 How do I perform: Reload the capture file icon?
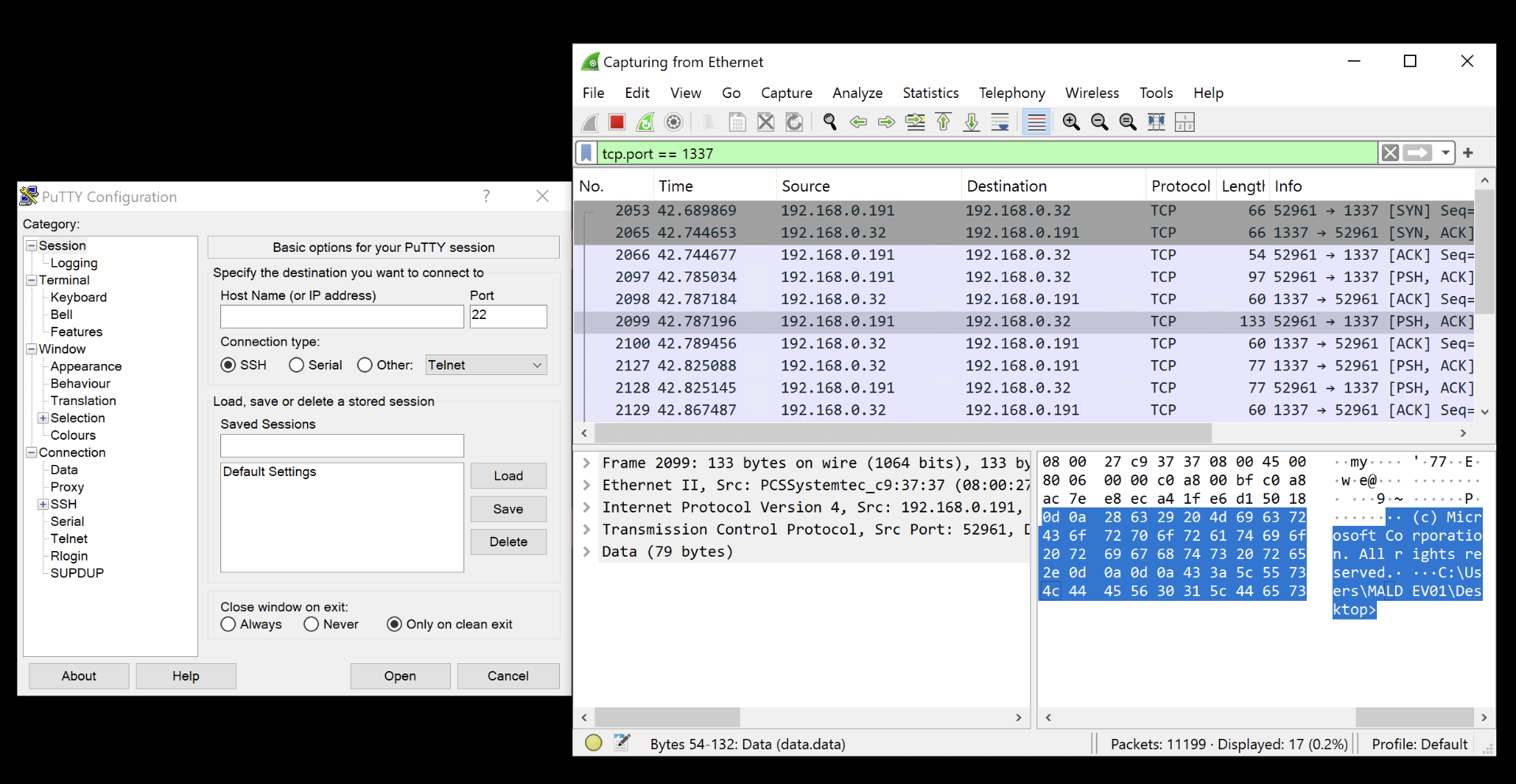(x=794, y=122)
